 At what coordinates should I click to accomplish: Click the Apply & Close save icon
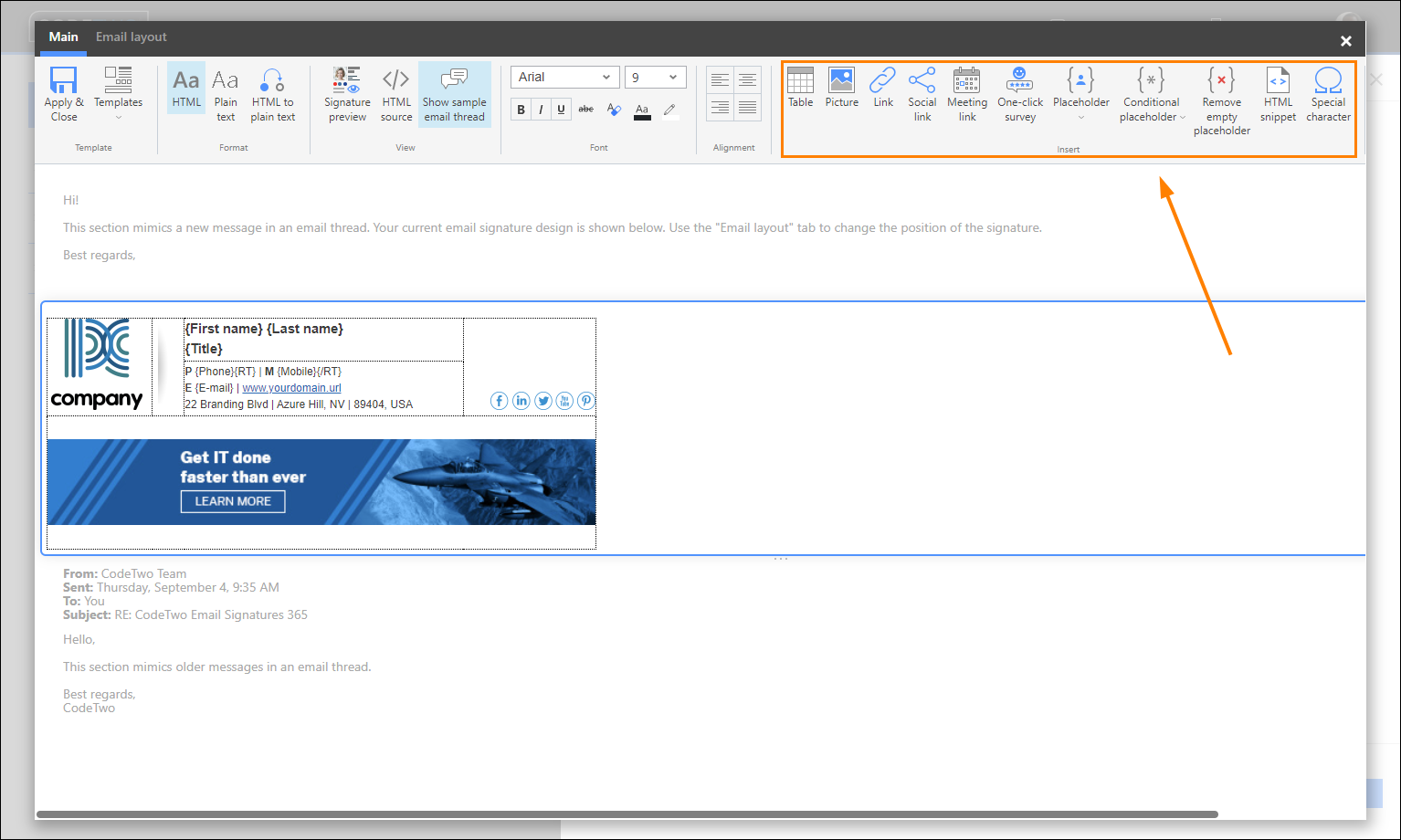pyautogui.click(x=63, y=80)
